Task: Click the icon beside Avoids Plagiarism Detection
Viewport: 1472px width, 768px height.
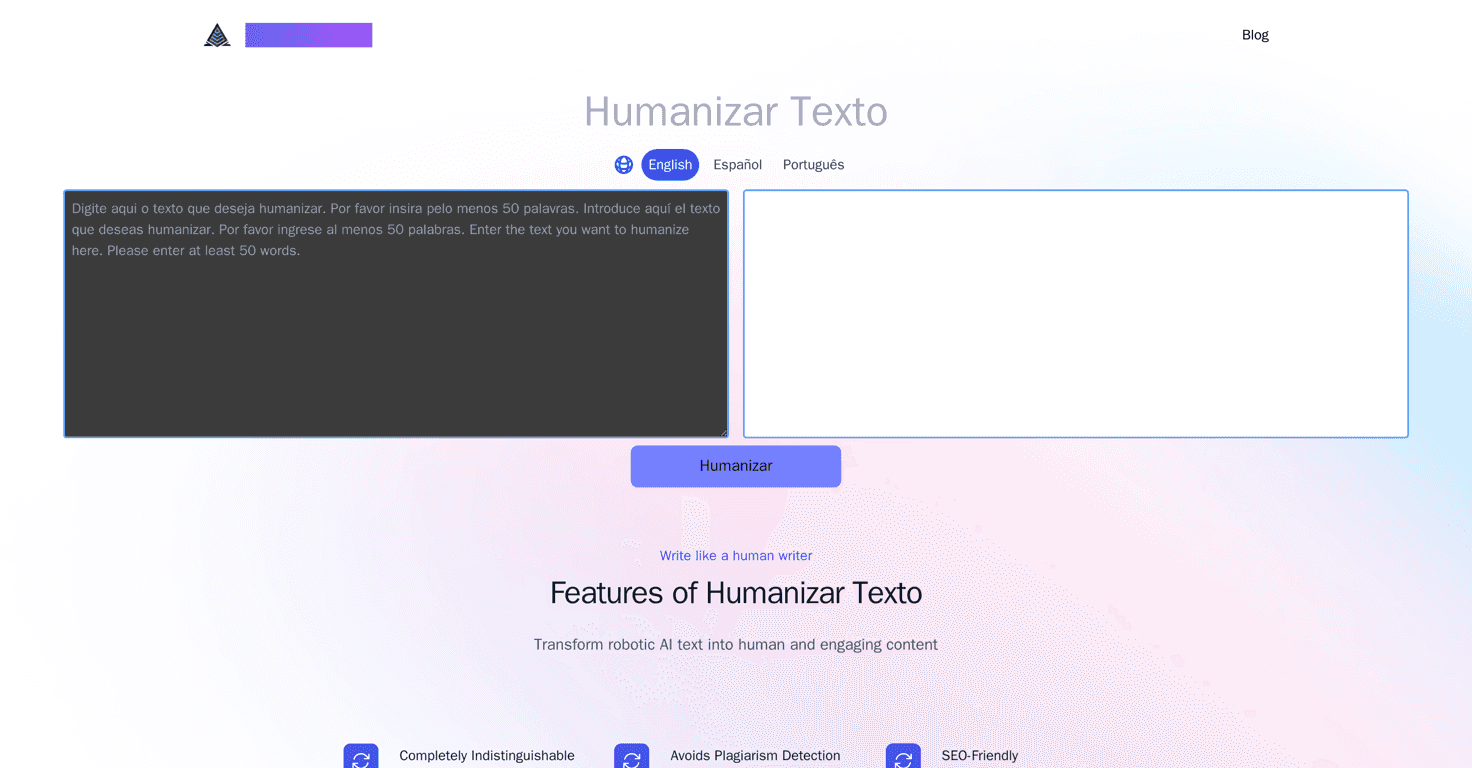Action: point(631,756)
